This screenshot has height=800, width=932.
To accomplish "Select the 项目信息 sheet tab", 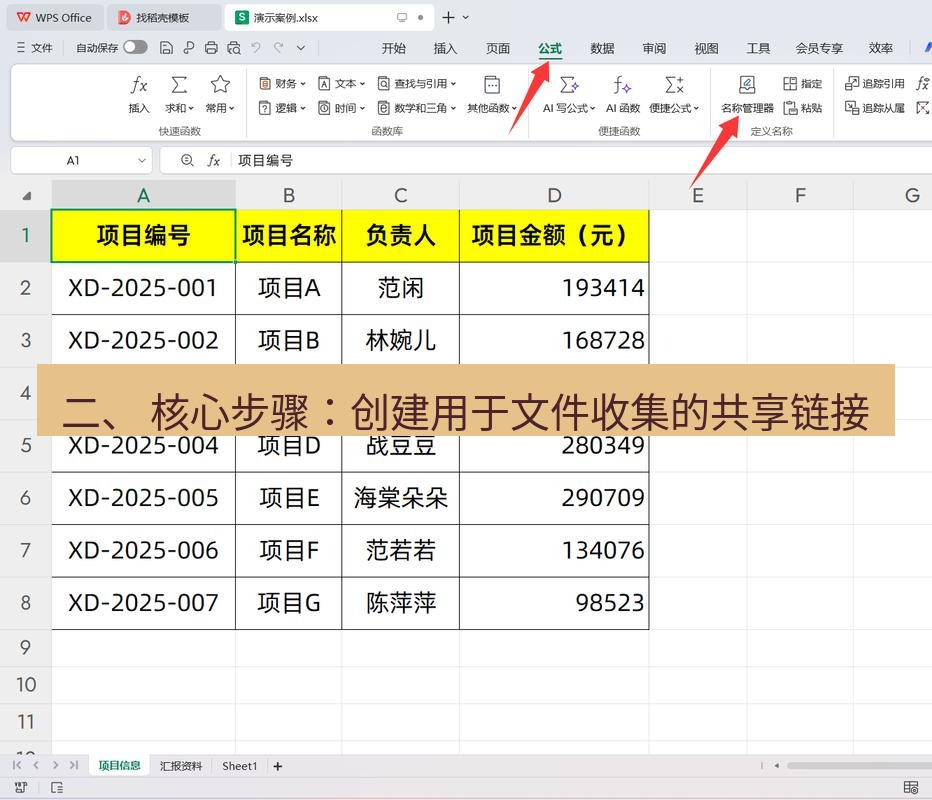I will pyautogui.click(x=119, y=766).
